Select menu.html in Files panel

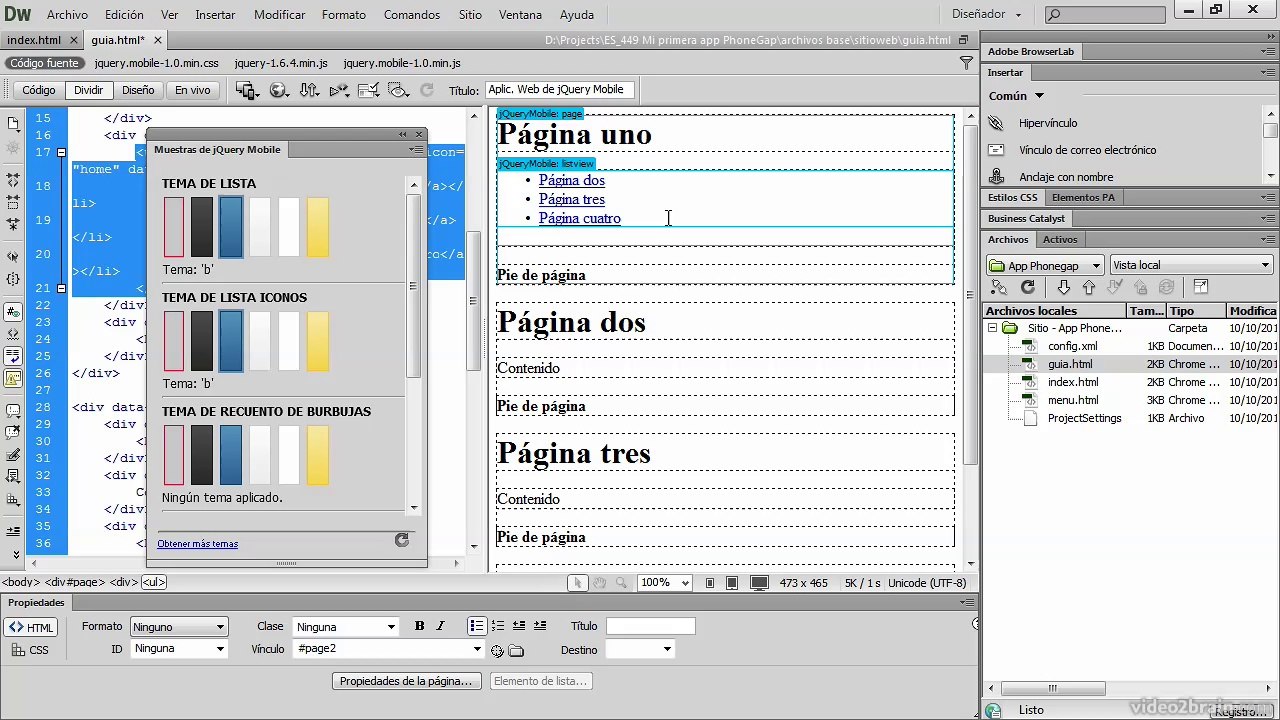(1073, 400)
